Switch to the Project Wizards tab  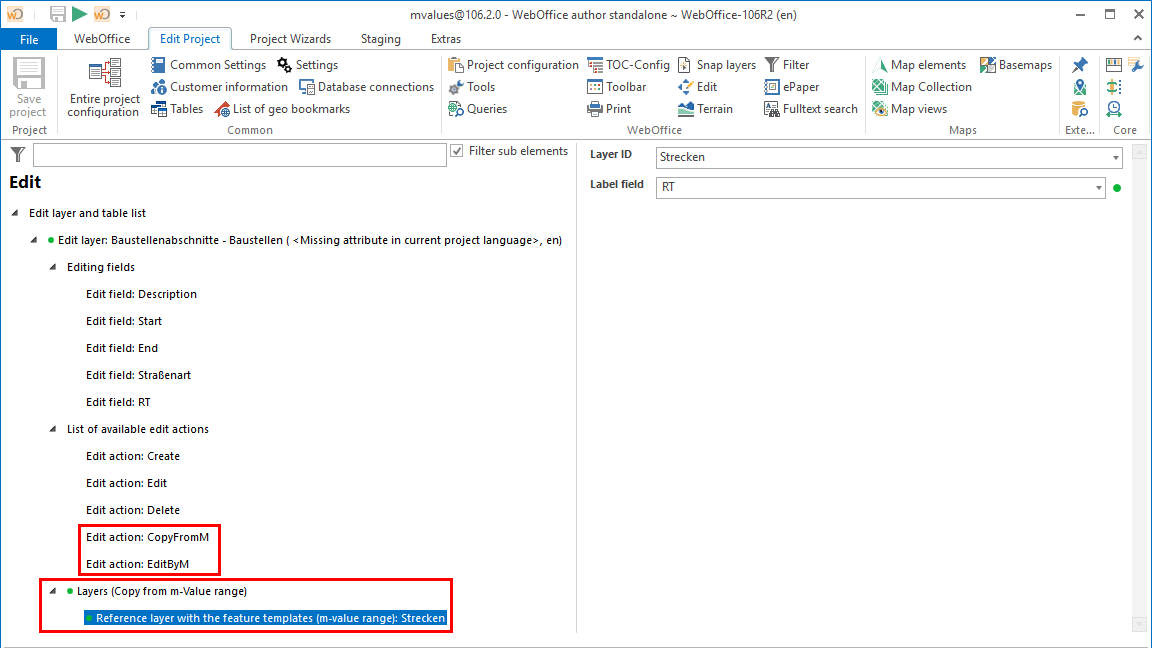point(290,38)
